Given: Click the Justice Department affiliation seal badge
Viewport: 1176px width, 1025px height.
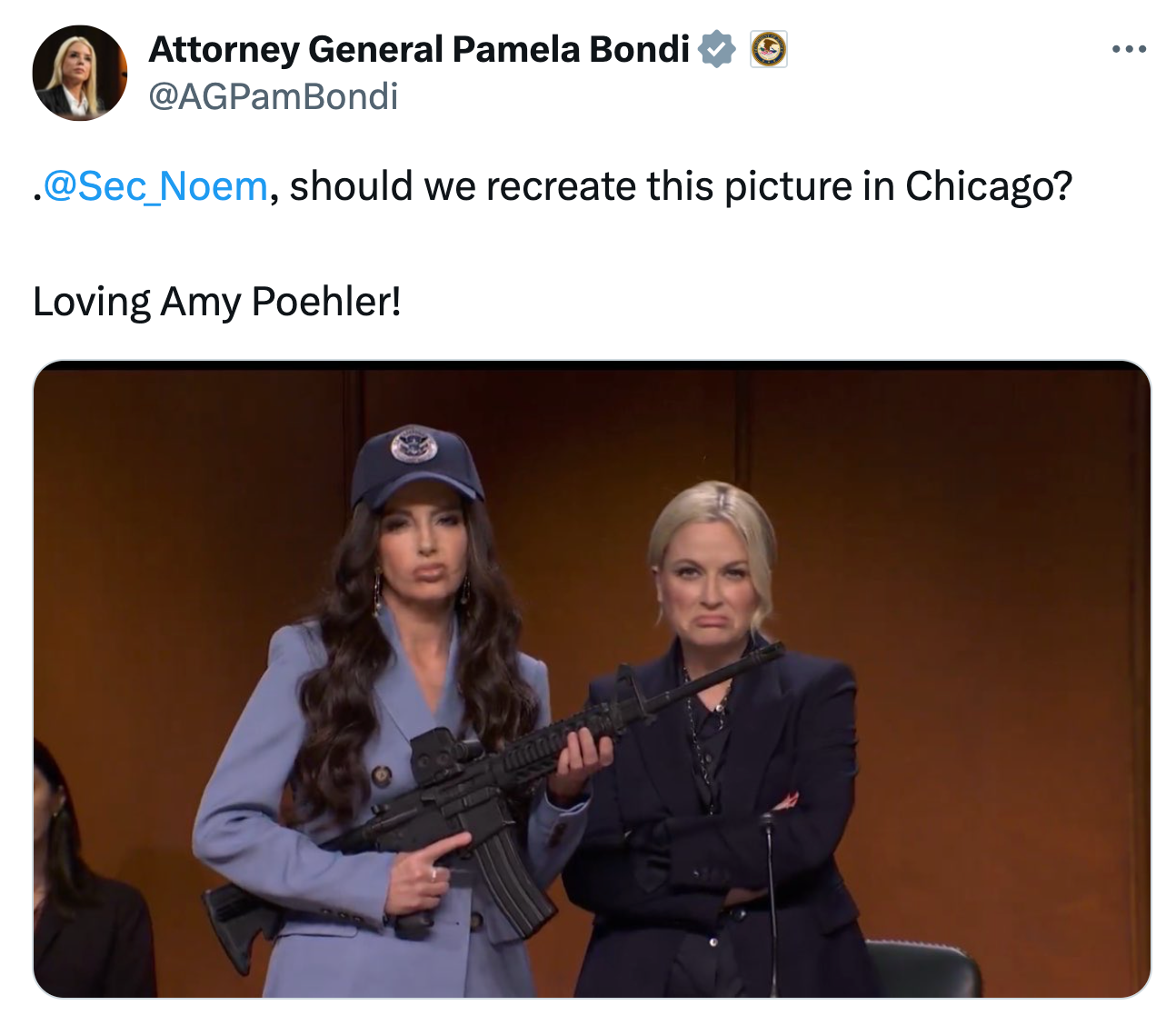Looking at the screenshot, I should [x=768, y=49].
